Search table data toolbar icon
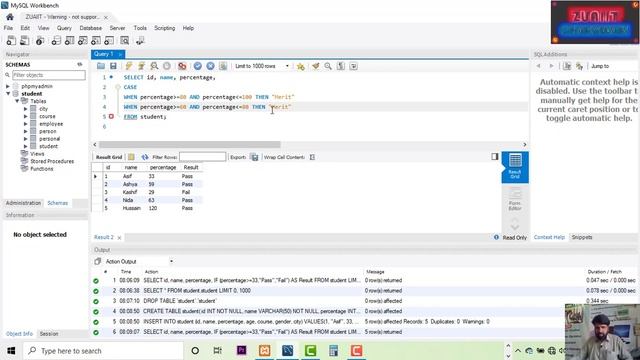This screenshot has height=360, width=640. tap(124, 40)
